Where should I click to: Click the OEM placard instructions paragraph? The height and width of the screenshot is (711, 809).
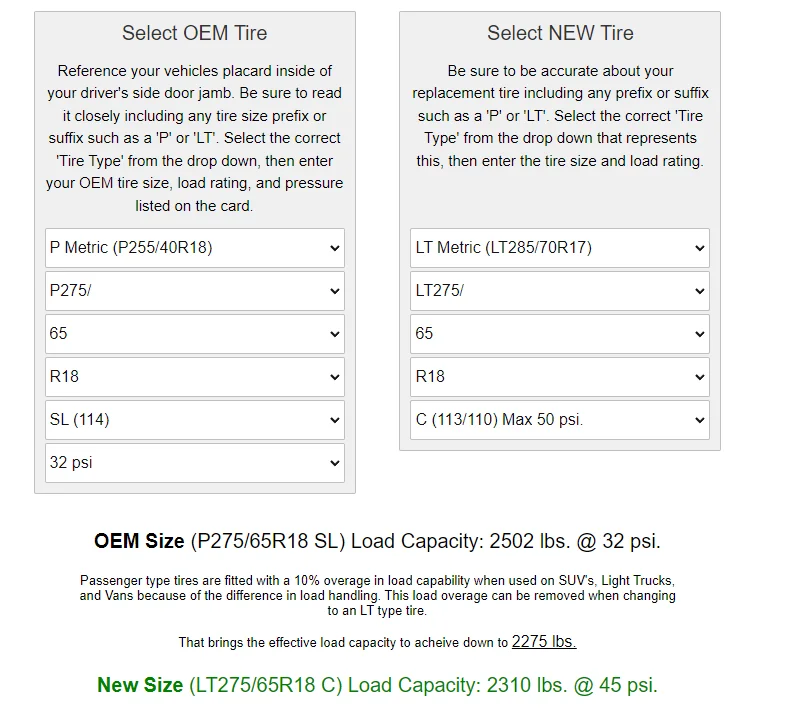[195, 138]
